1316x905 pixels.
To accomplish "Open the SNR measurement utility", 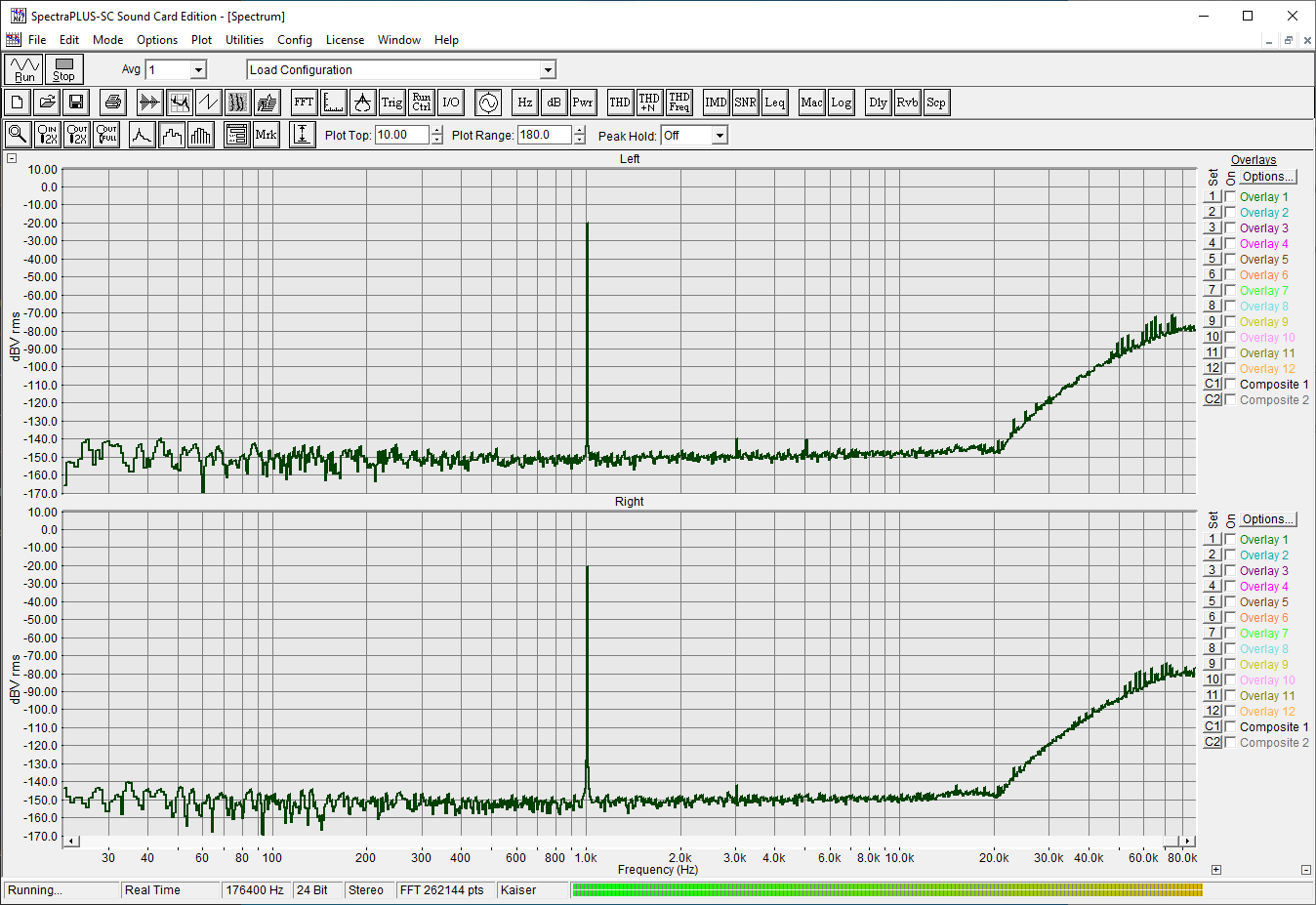I will [x=745, y=103].
